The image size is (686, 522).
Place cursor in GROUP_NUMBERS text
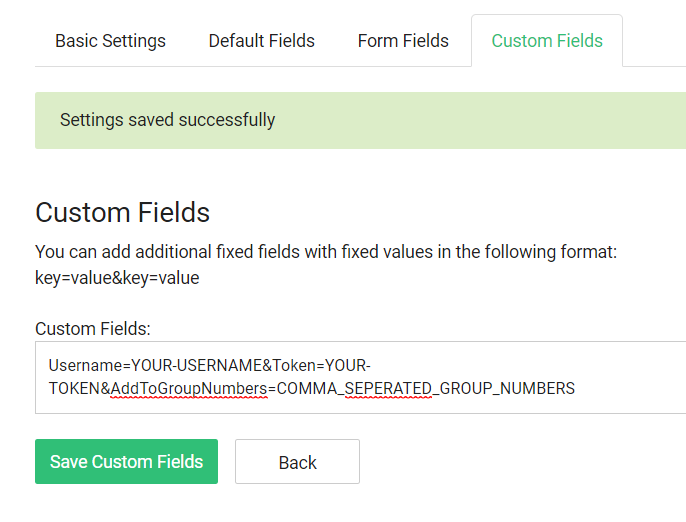tap(507, 389)
